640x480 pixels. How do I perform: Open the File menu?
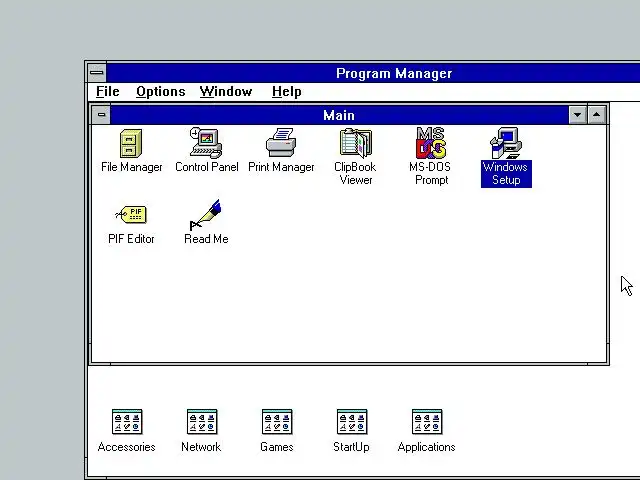pyautogui.click(x=108, y=91)
